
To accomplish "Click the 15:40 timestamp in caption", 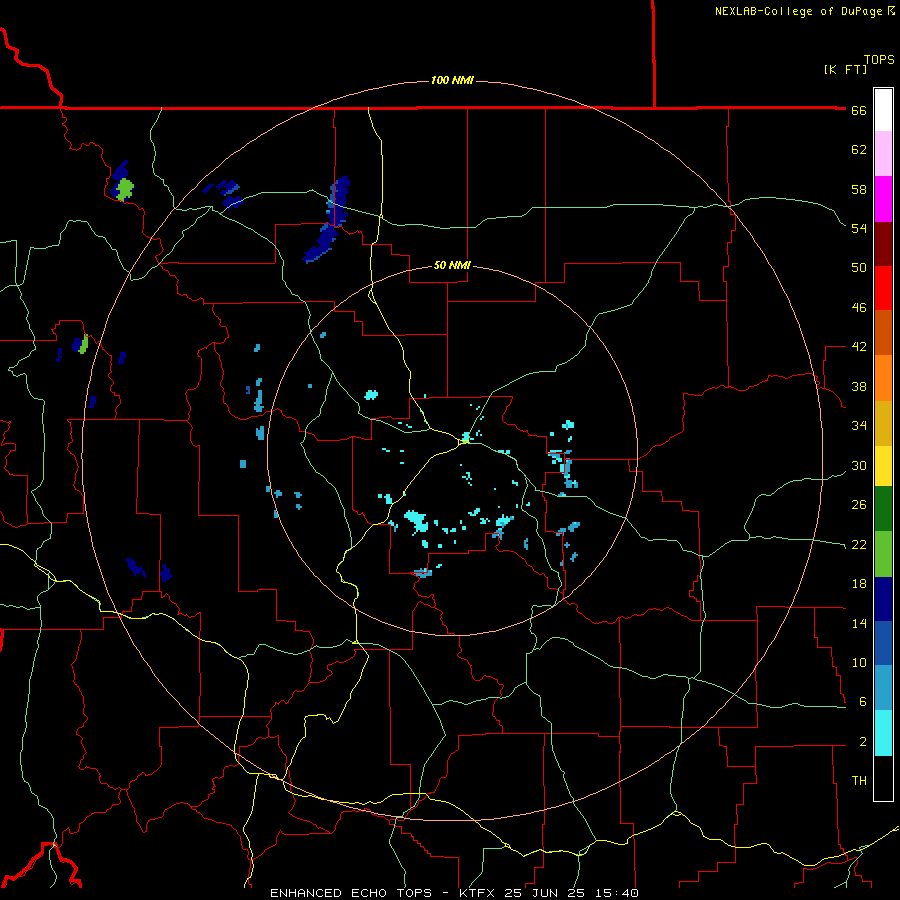I will 617,893.
